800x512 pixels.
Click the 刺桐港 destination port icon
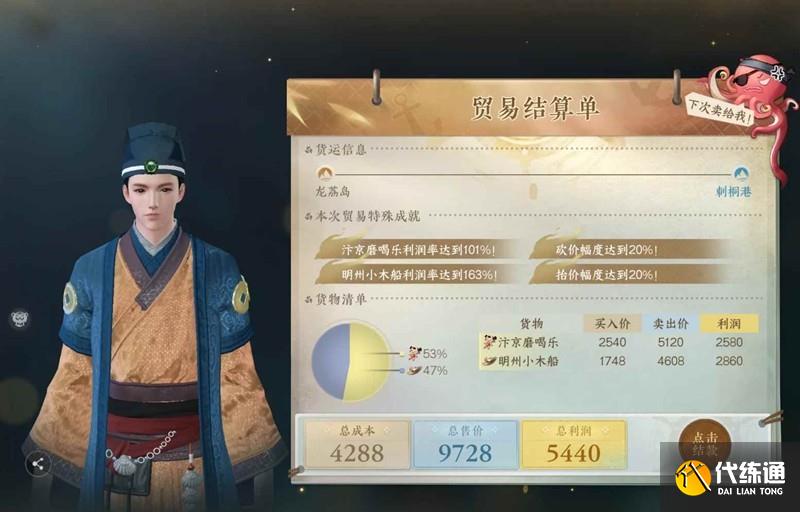740,174
